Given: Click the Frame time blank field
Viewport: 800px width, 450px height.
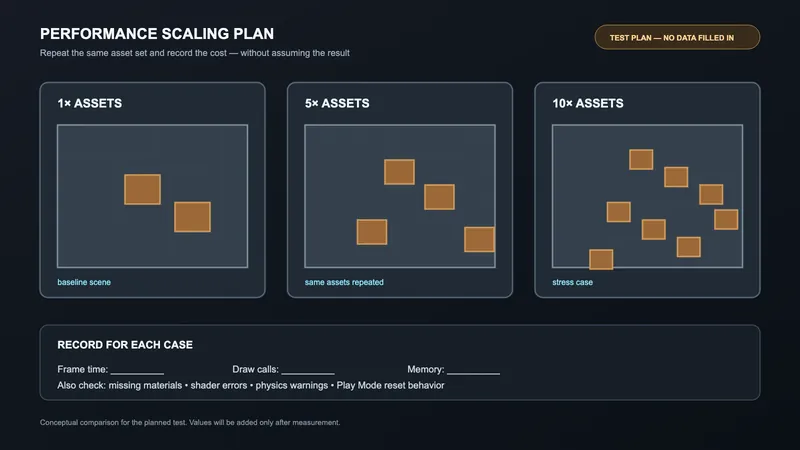Looking at the screenshot, I should (137, 370).
